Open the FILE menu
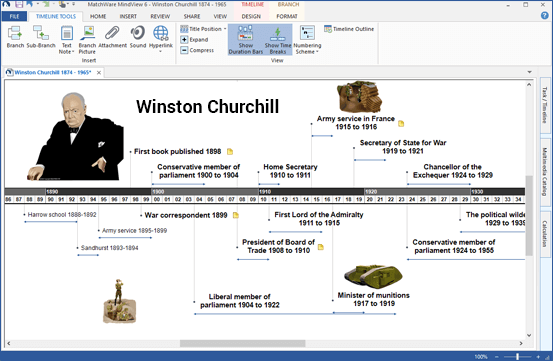The height and width of the screenshot is (361, 553). point(14,16)
